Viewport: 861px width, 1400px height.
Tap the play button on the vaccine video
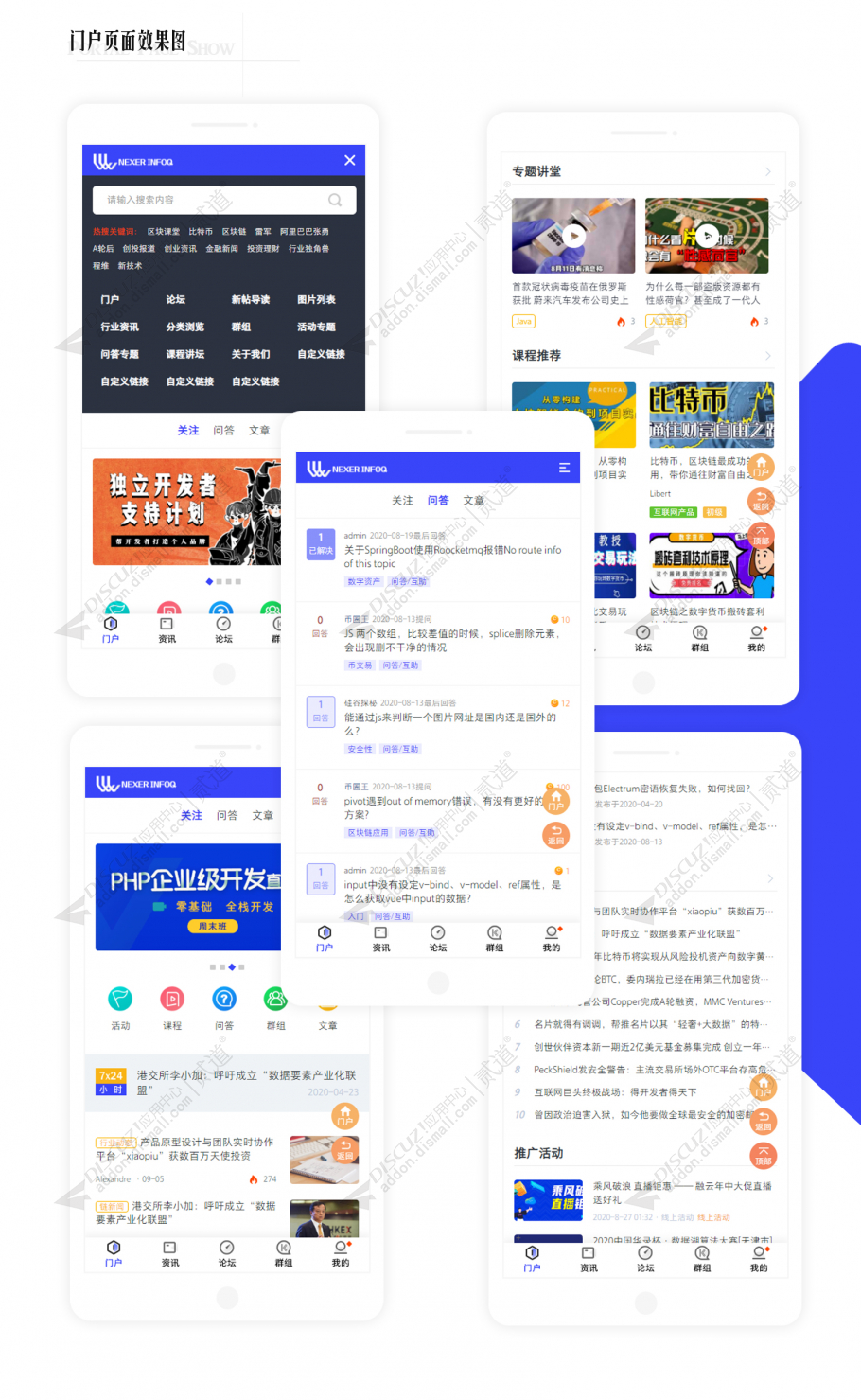pos(573,236)
